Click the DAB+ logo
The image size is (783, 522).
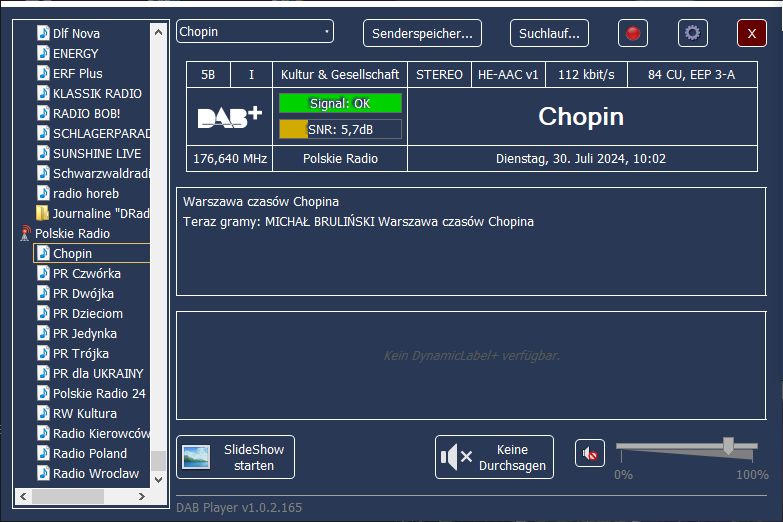point(230,117)
